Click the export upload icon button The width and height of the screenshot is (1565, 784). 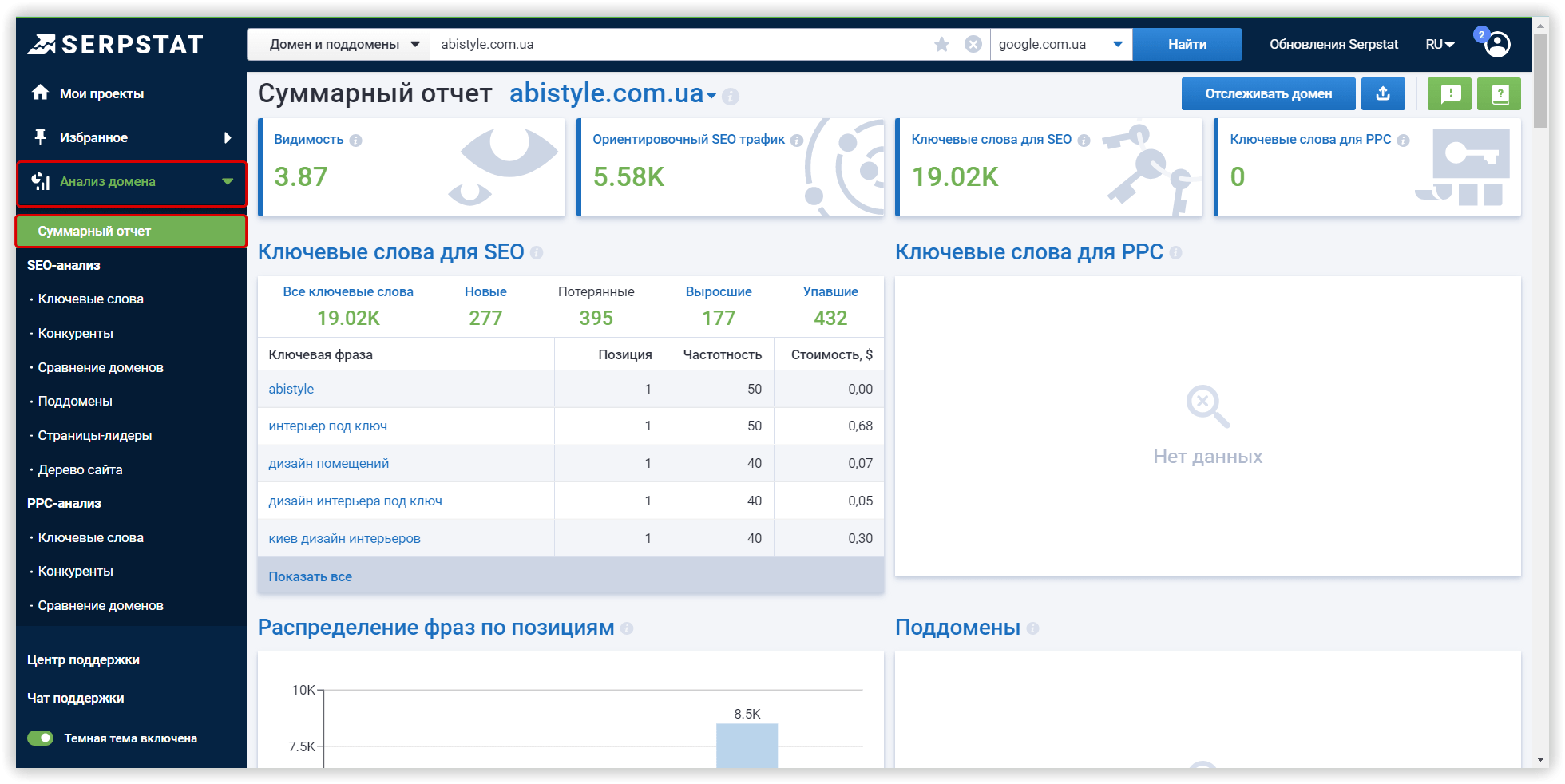point(1383,94)
